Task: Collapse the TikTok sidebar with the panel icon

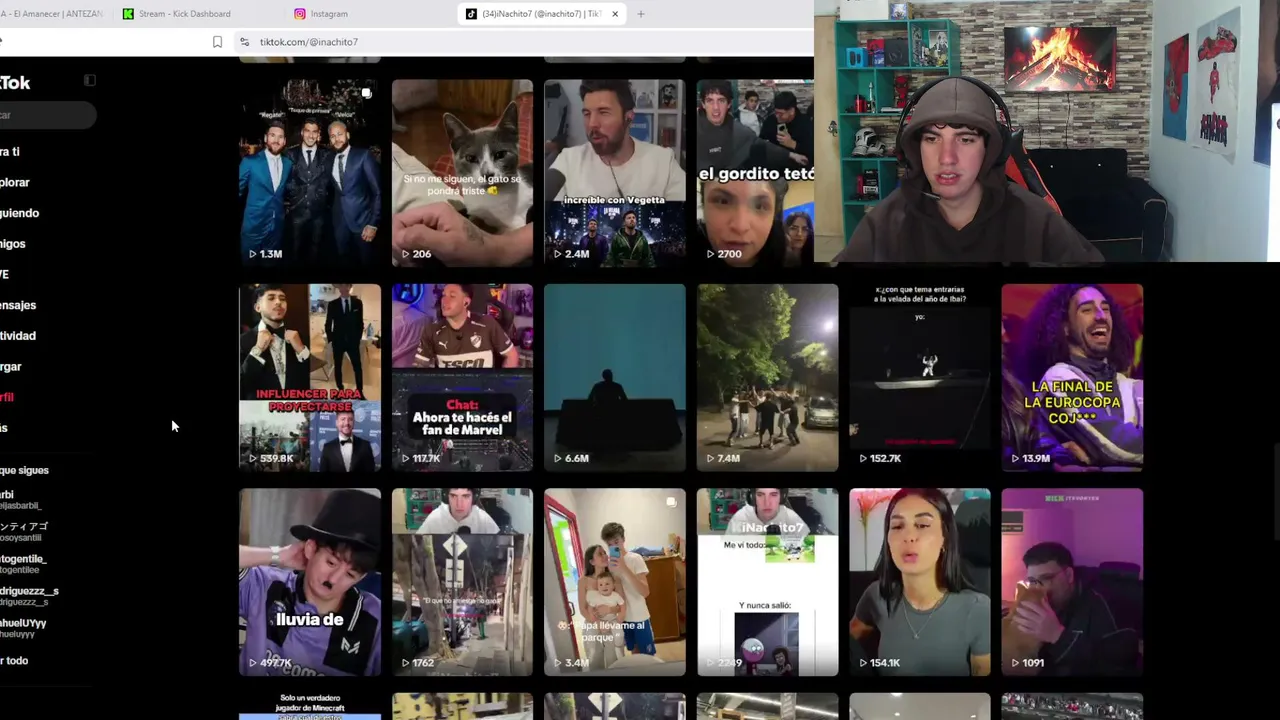Action: 89,80
